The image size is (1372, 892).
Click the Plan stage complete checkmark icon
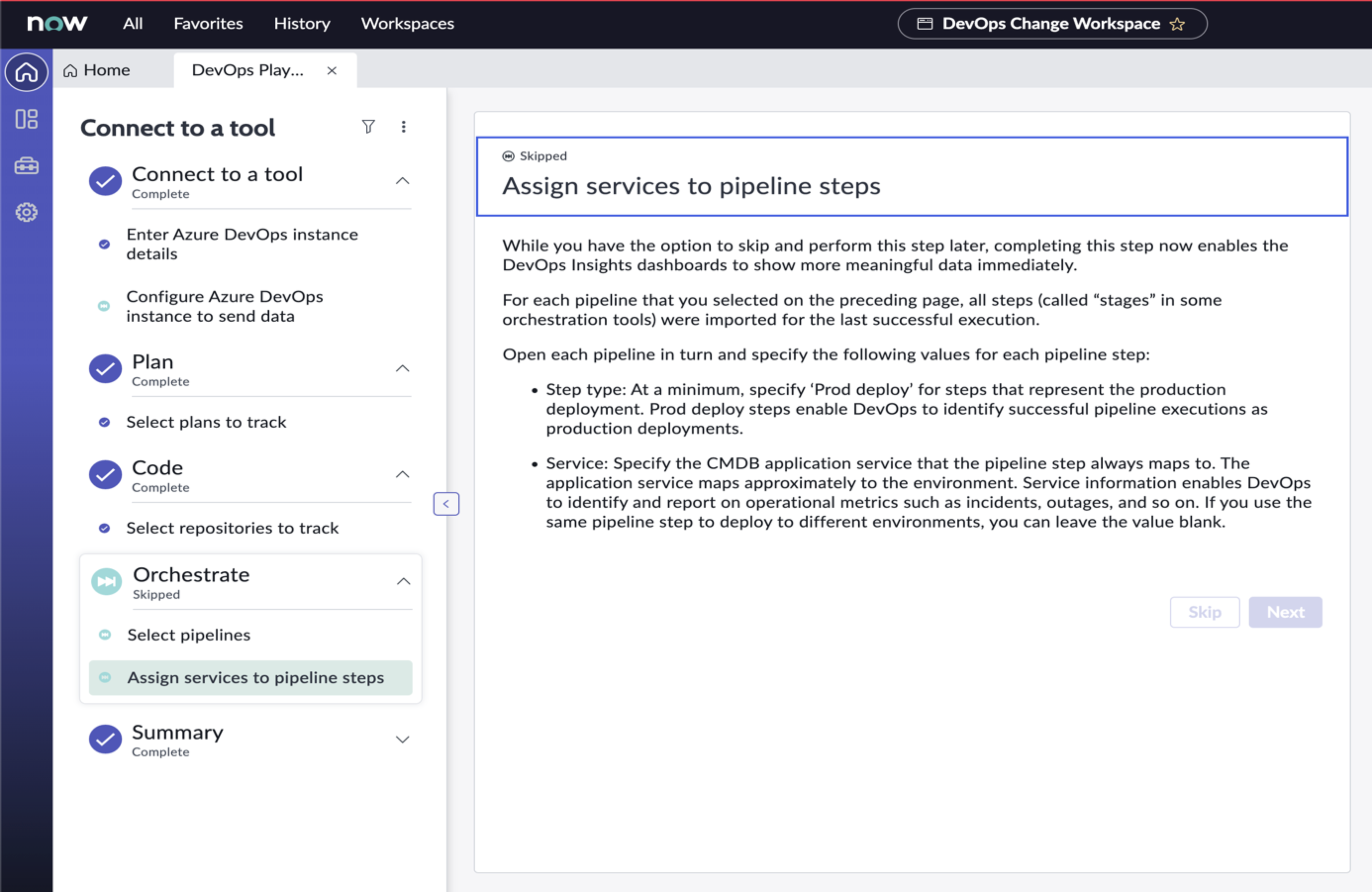tap(105, 368)
